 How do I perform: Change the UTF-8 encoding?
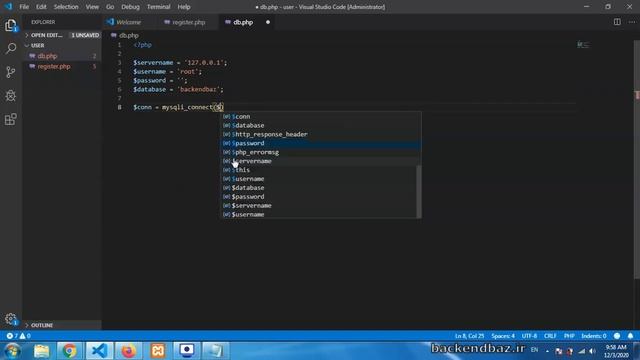pos(529,336)
